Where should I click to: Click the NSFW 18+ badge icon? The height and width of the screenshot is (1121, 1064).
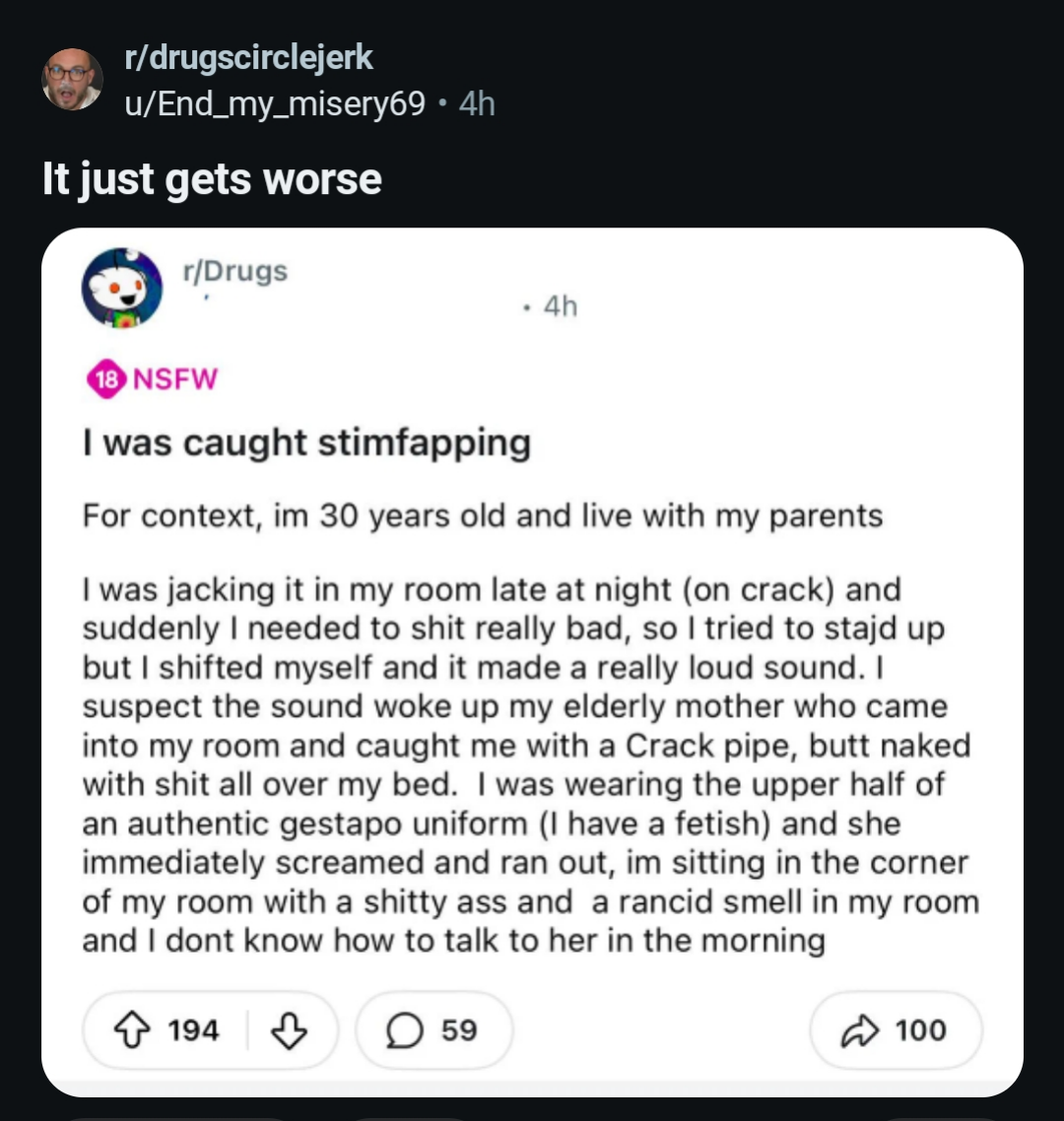106,378
